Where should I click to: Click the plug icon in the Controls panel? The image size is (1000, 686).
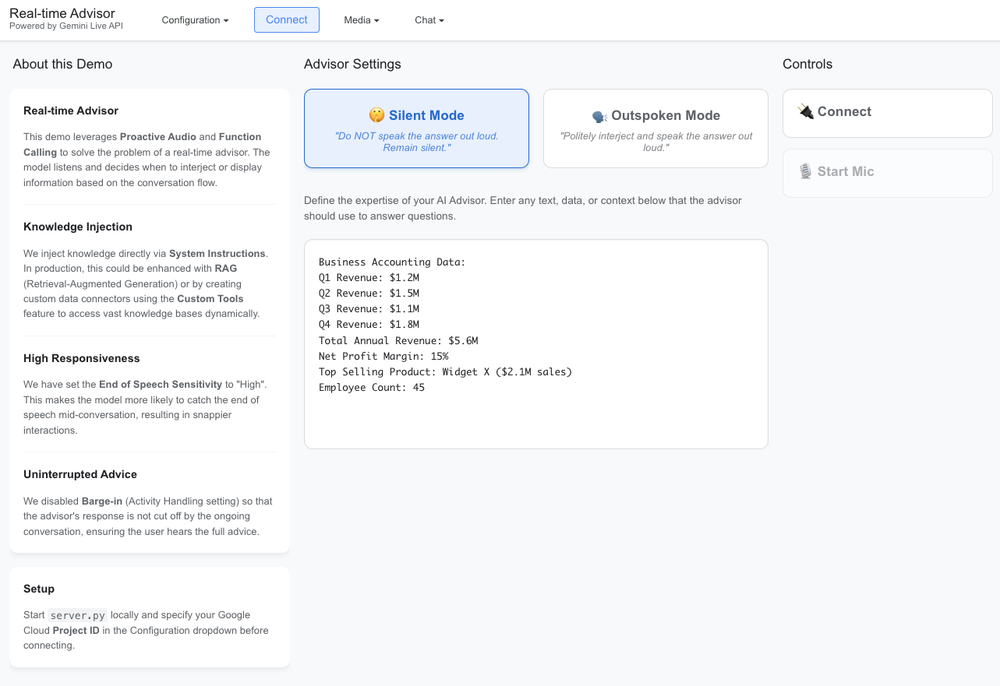point(805,112)
